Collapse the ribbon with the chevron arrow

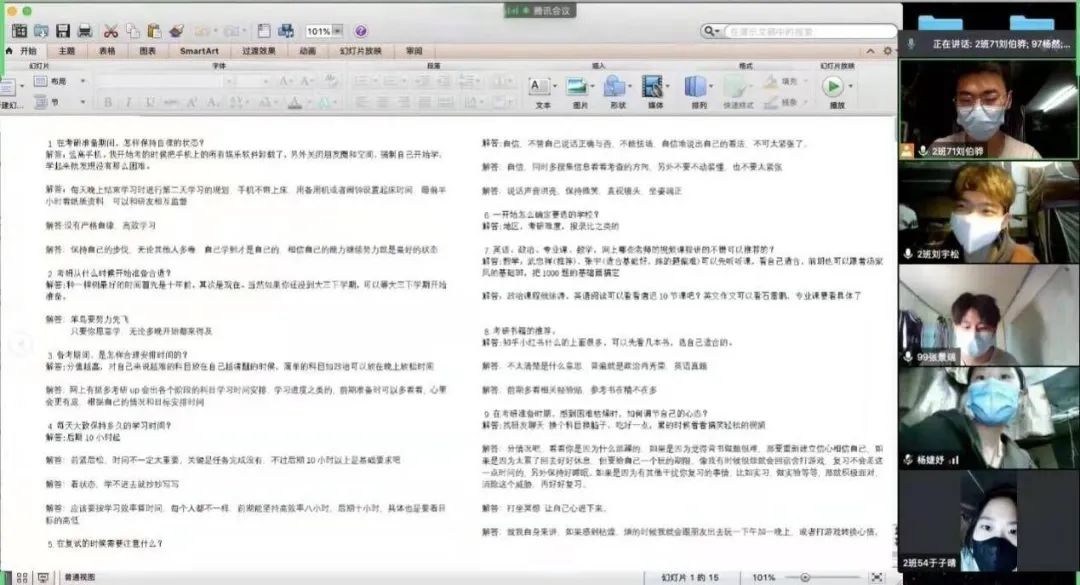[x=870, y=50]
